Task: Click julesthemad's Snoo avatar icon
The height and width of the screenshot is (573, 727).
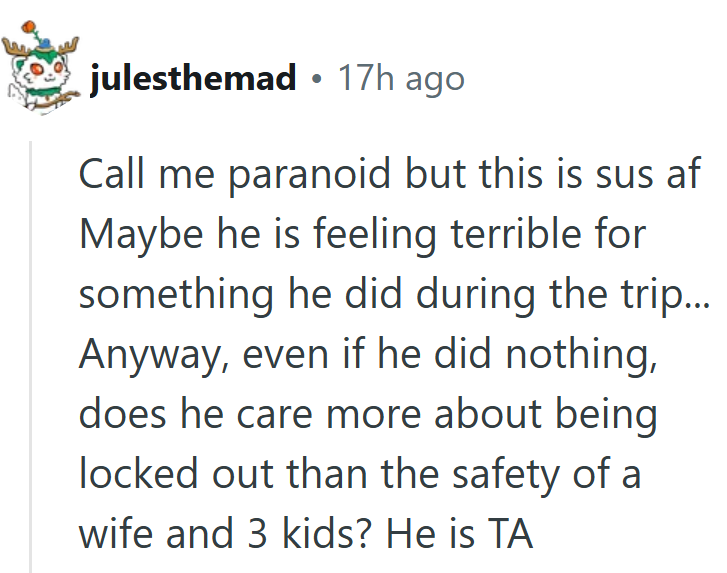Action: point(42,74)
